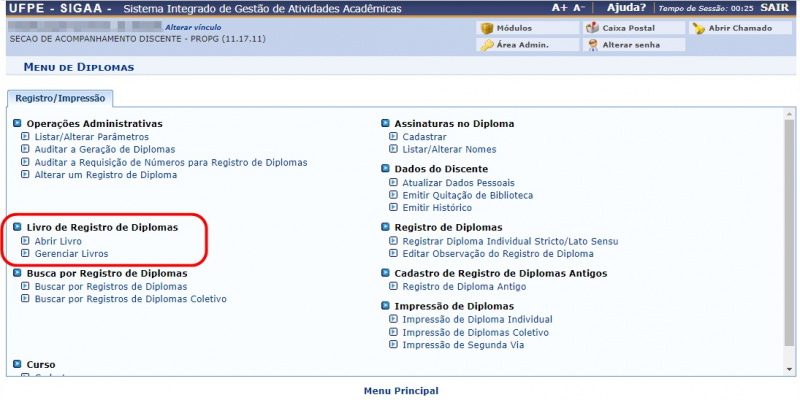This screenshot has height=400, width=800.
Task: Click blue bullet icon of Assinaturas no Diploma
Action: [x=385, y=123]
